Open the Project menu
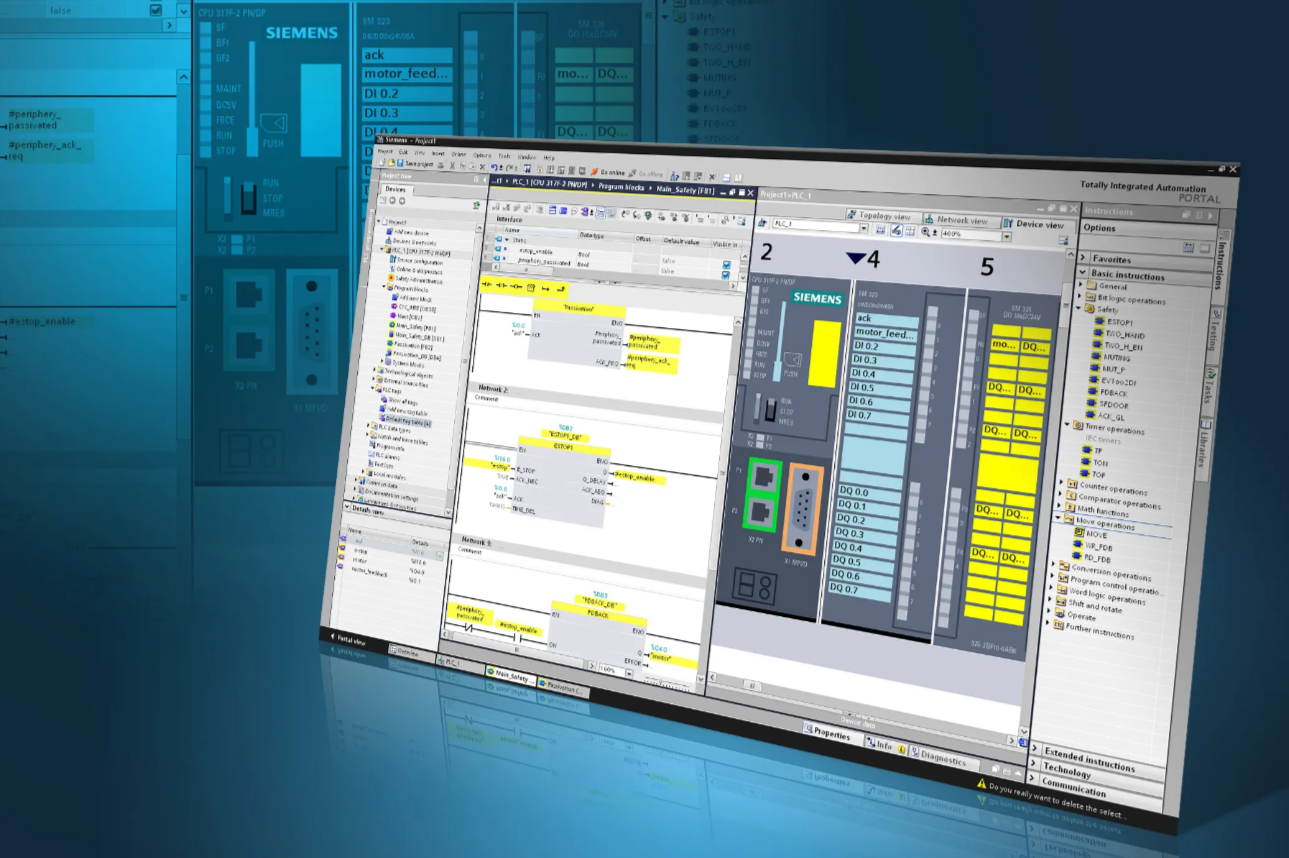Screen dimensions: 1289x858 (385, 152)
